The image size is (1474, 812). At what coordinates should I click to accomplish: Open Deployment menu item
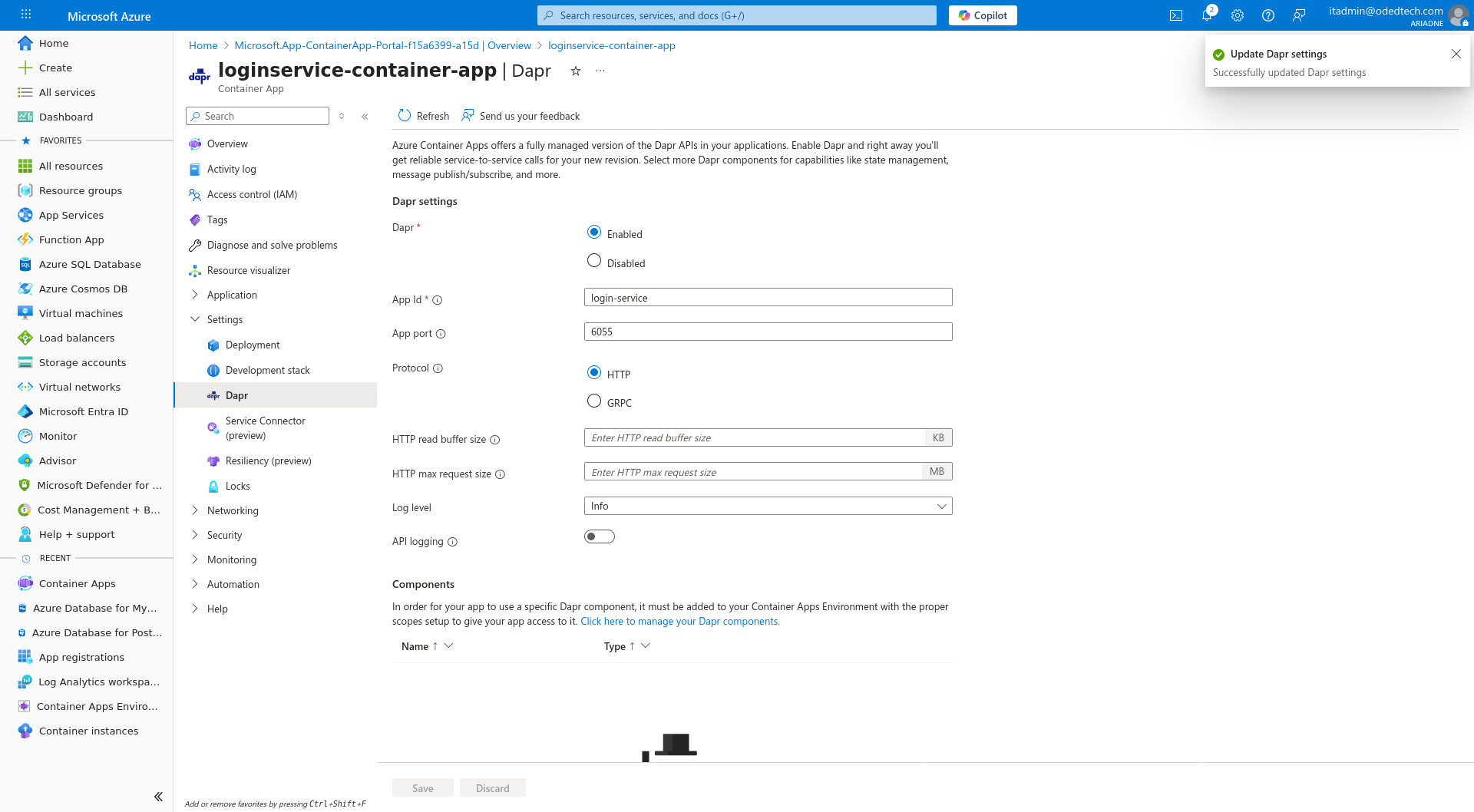(x=252, y=345)
